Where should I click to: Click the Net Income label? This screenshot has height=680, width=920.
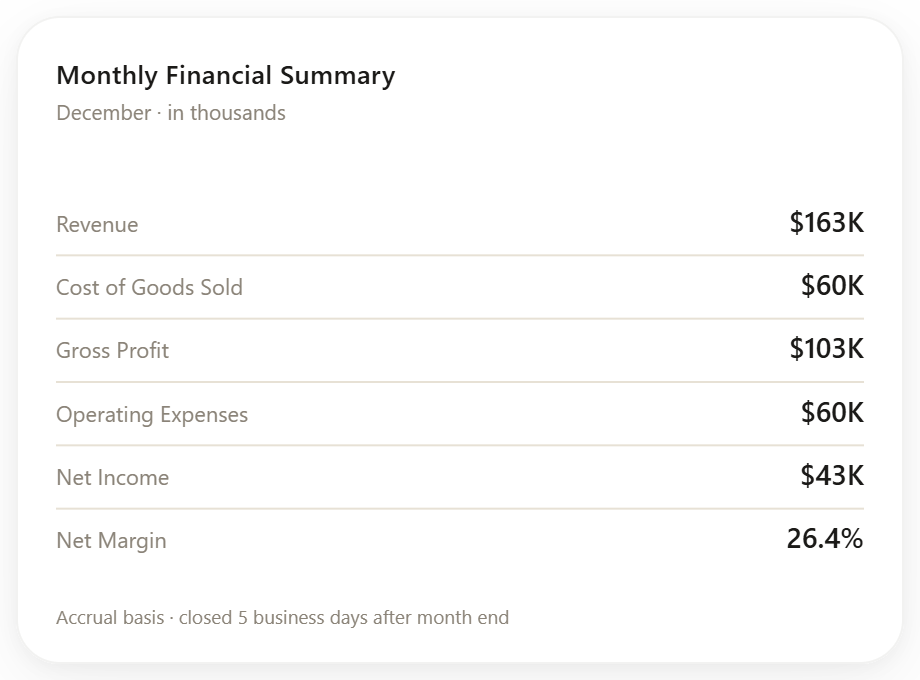(x=113, y=478)
